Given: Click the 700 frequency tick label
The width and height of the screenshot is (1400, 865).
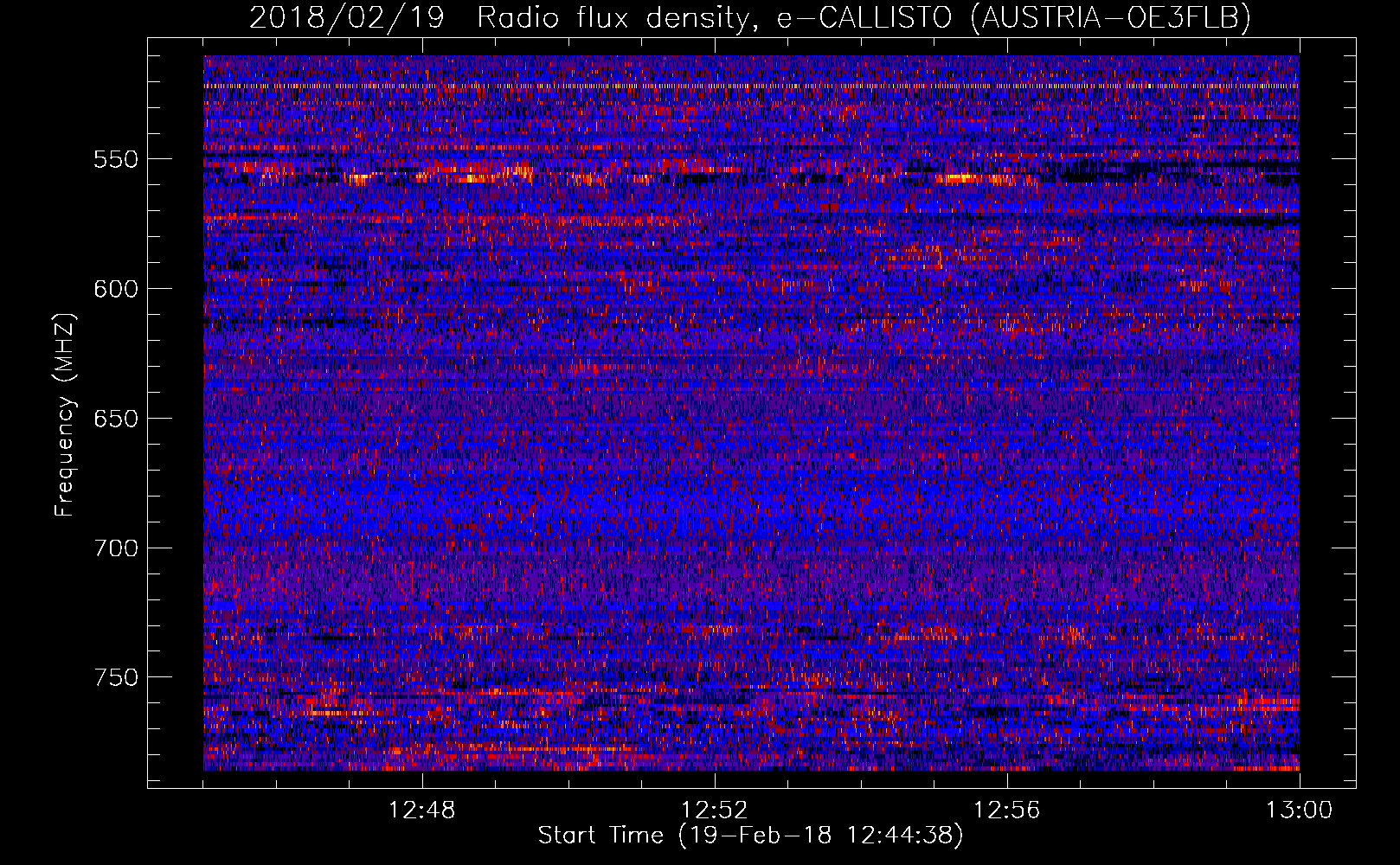Looking at the screenshot, I should pyautogui.click(x=116, y=548).
